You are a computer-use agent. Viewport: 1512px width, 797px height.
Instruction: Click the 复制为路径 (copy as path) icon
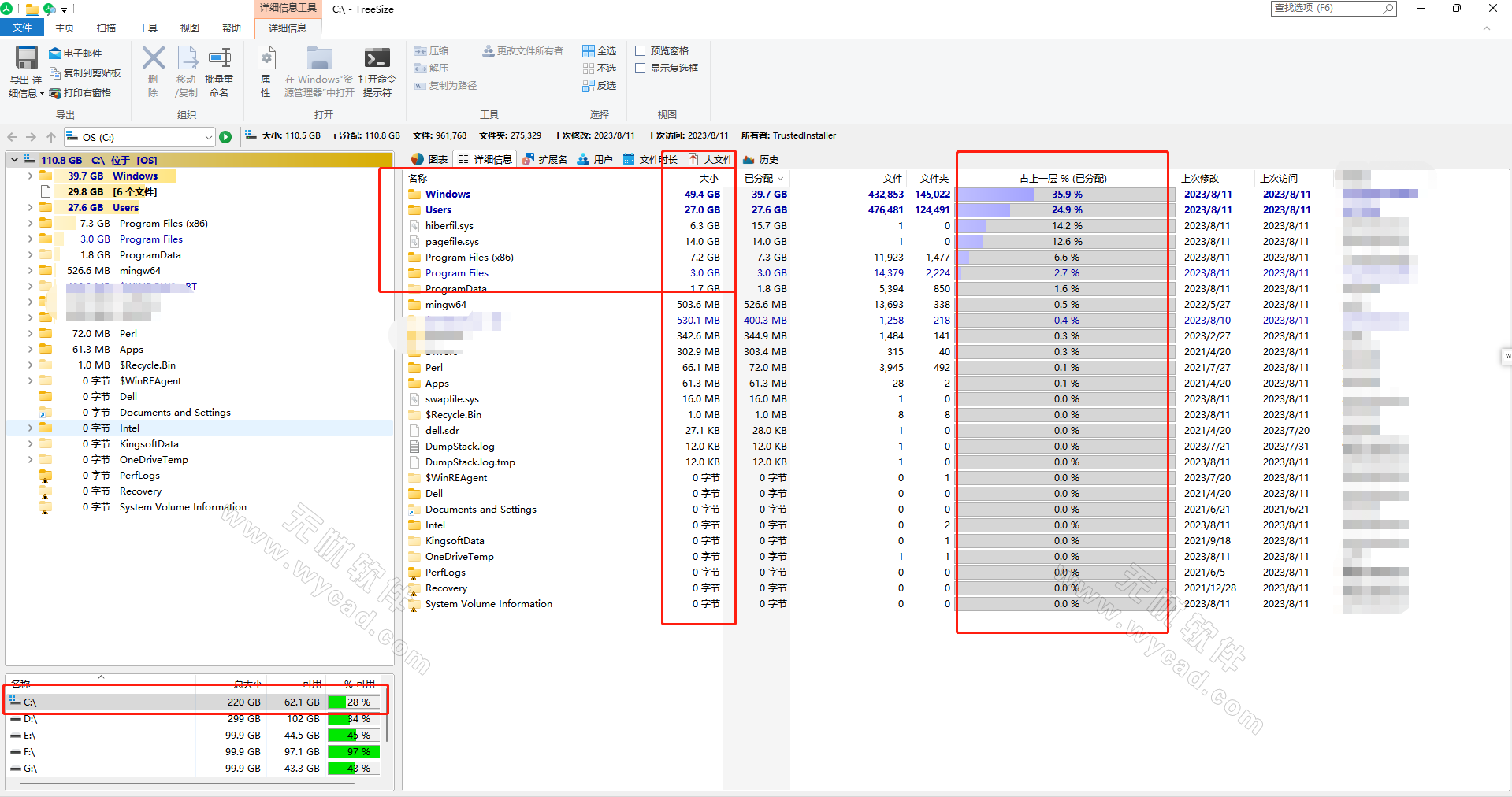(444, 86)
